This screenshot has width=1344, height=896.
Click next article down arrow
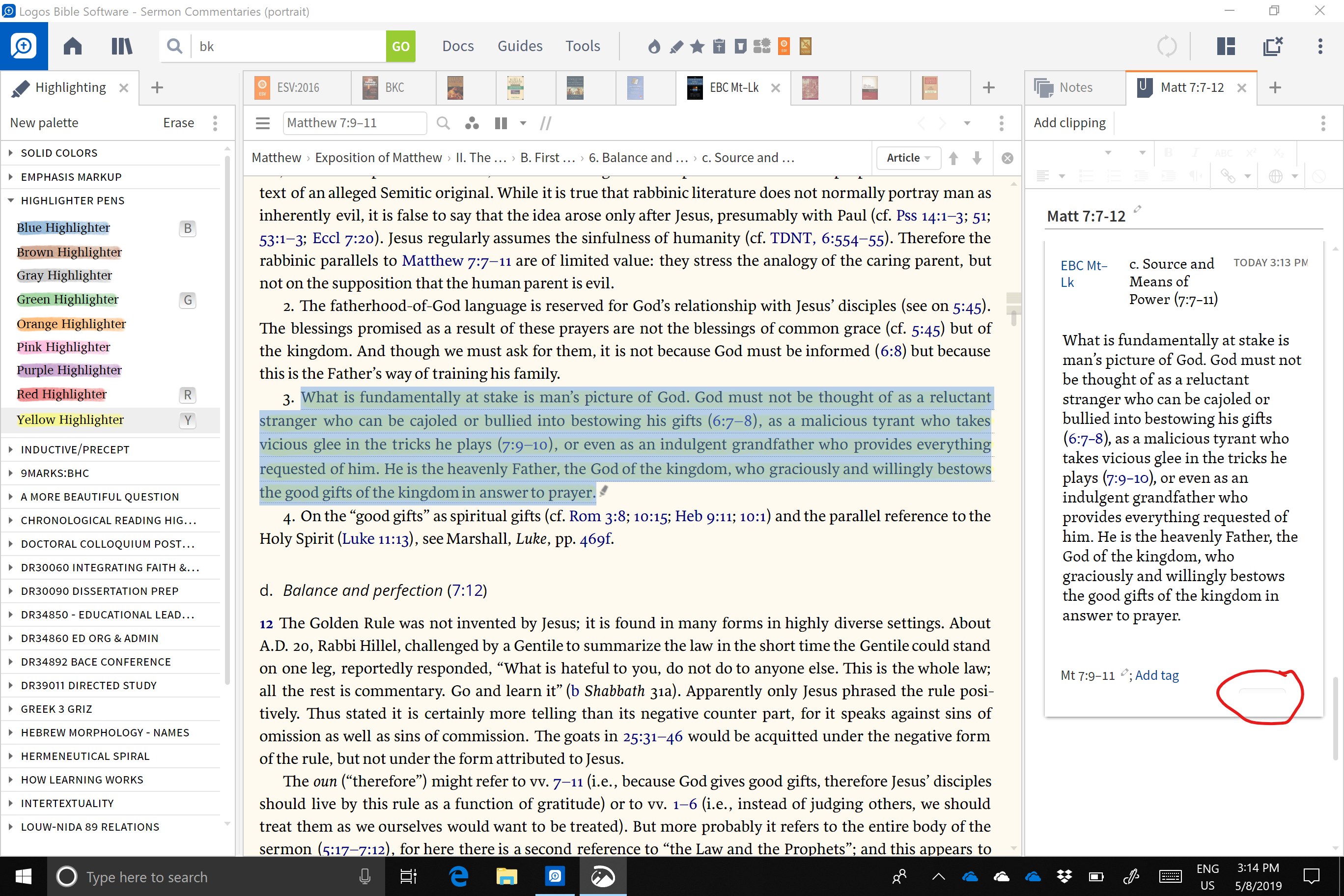click(977, 158)
